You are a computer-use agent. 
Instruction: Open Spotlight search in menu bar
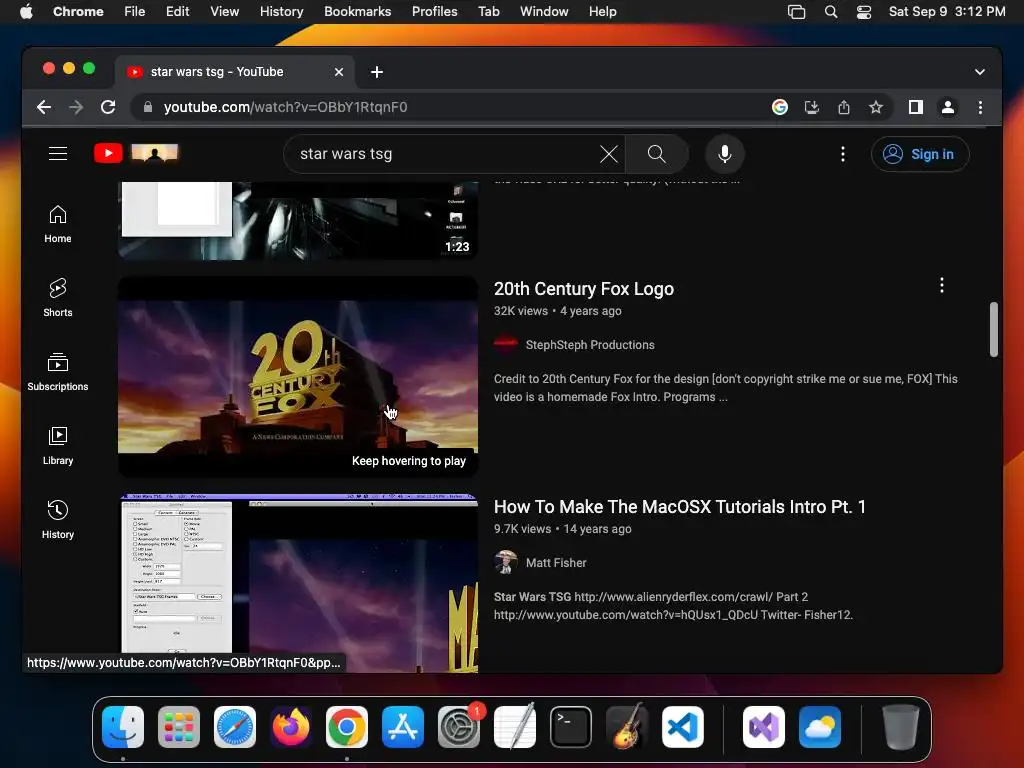831,12
